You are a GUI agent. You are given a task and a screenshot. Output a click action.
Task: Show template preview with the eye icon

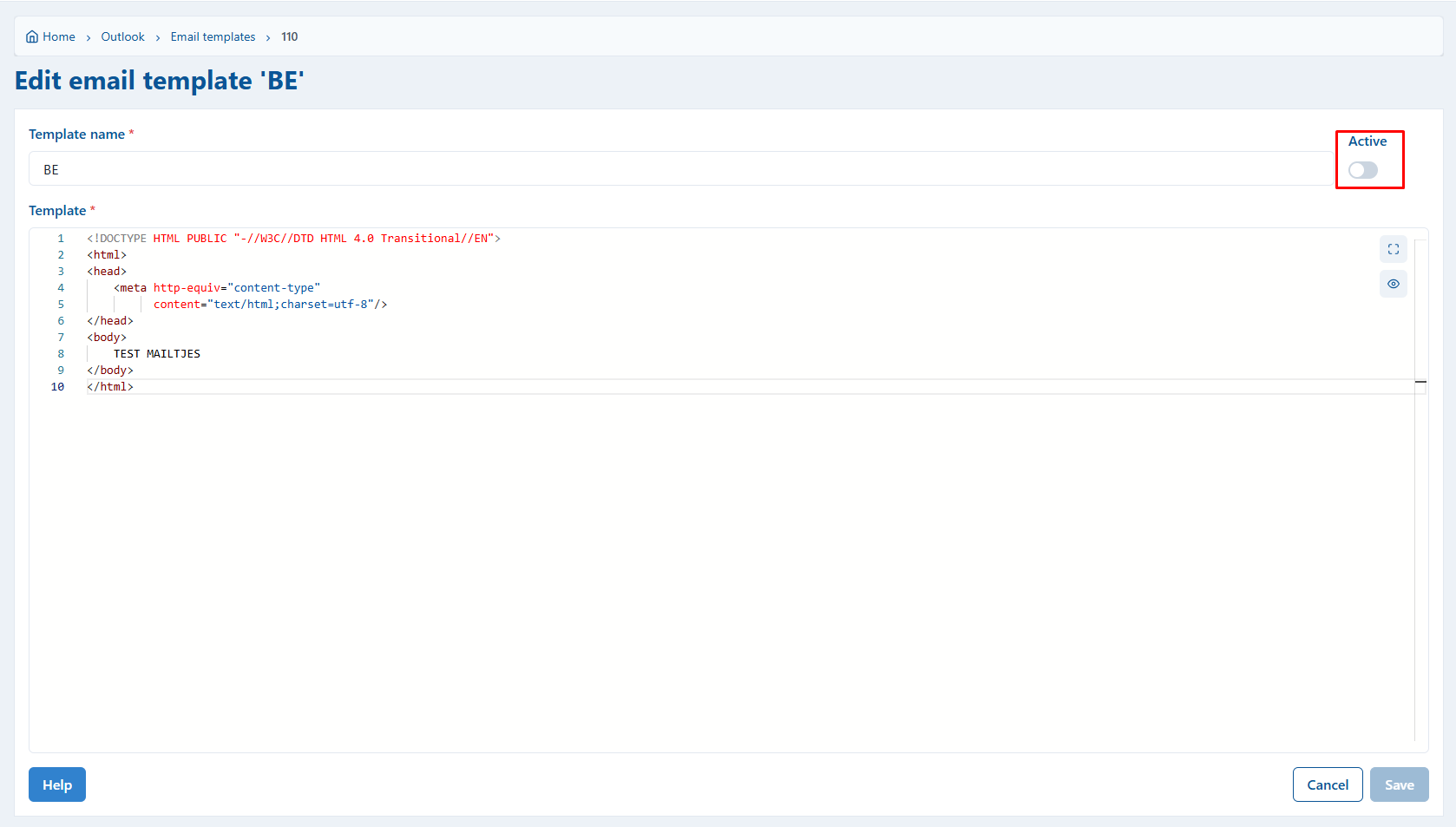tap(1393, 284)
